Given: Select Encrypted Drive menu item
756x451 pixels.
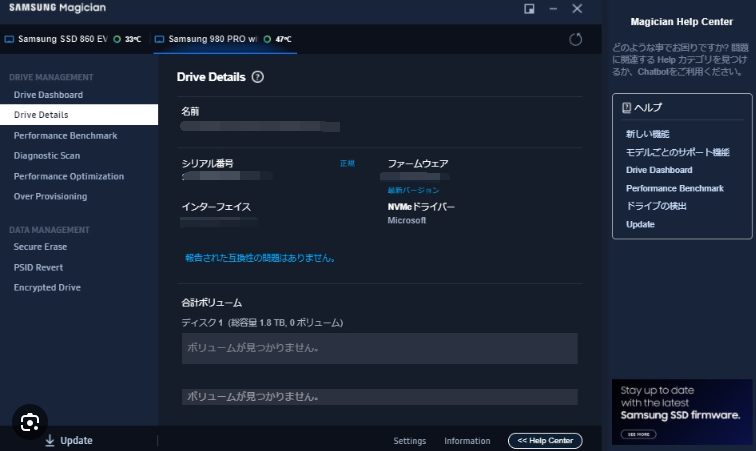Looking at the screenshot, I should click(x=46, y=288).
